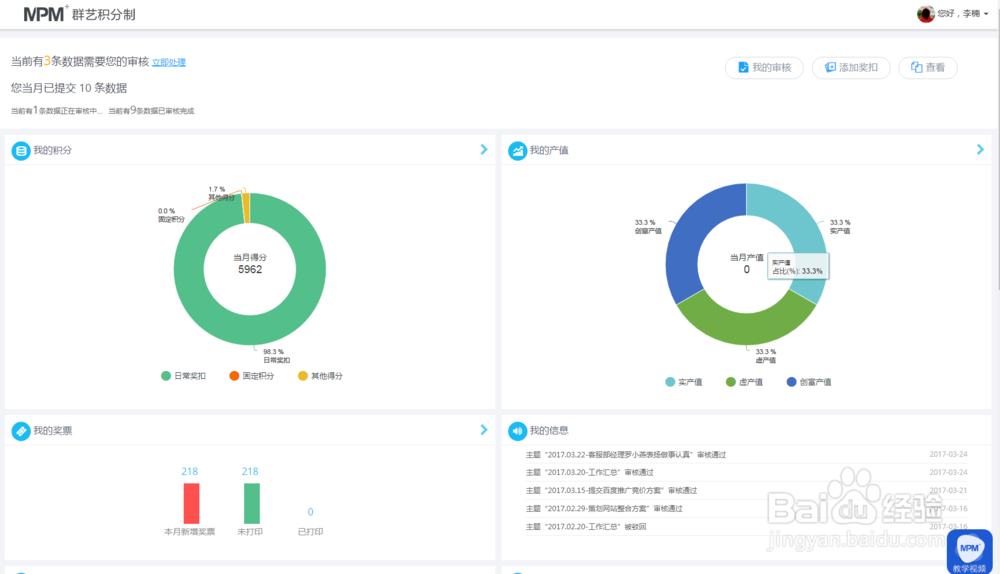Open the 2017.02.20-工作汇总 被驳回 message

[x=585, y=526]
